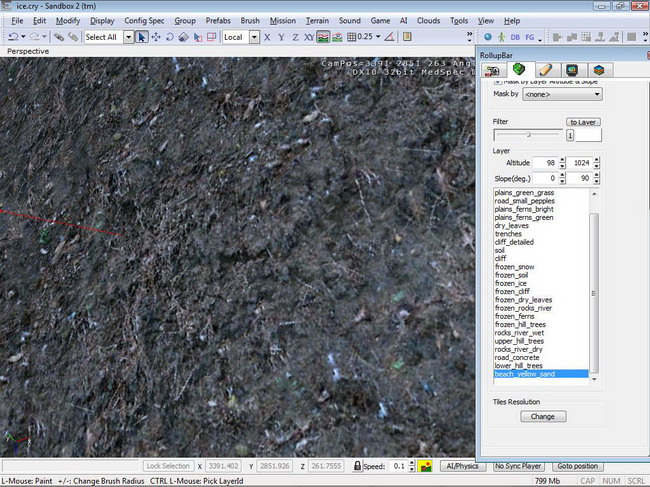Viewport: 650px width, 487px height.
Task: Open the green Terrain tab in RollupBar
Action: (519, 69)
